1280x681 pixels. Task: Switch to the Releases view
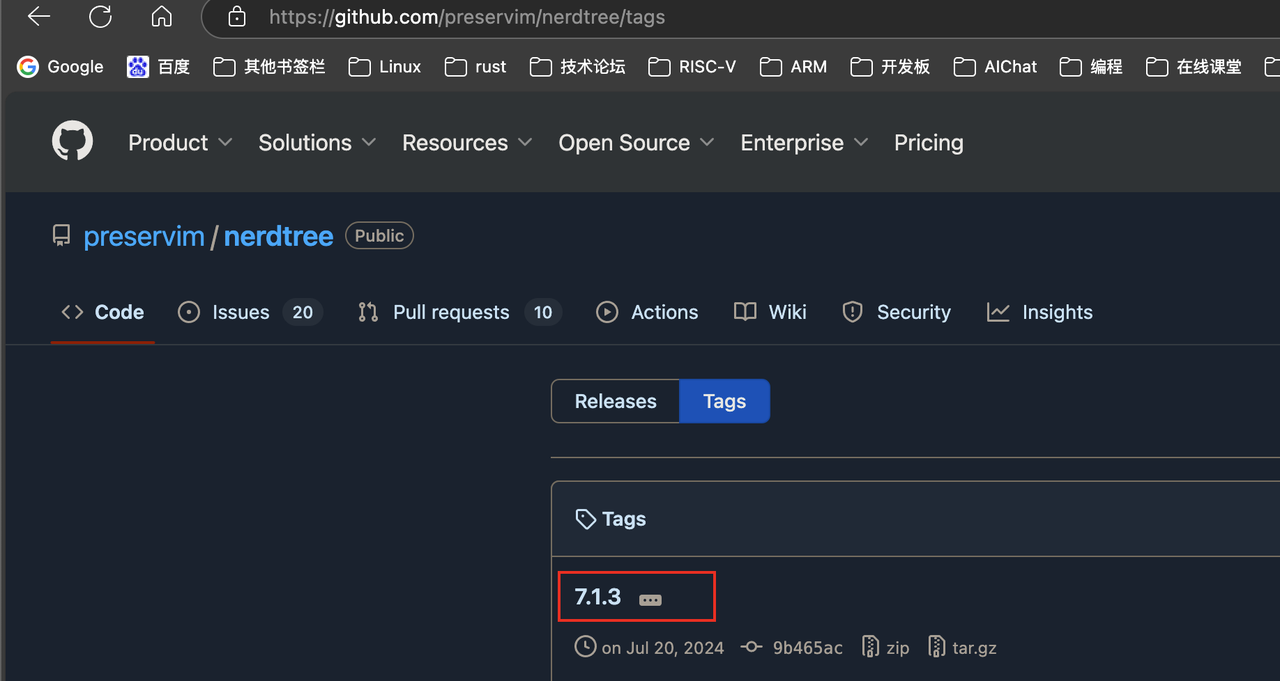click(x=615, y=401)
